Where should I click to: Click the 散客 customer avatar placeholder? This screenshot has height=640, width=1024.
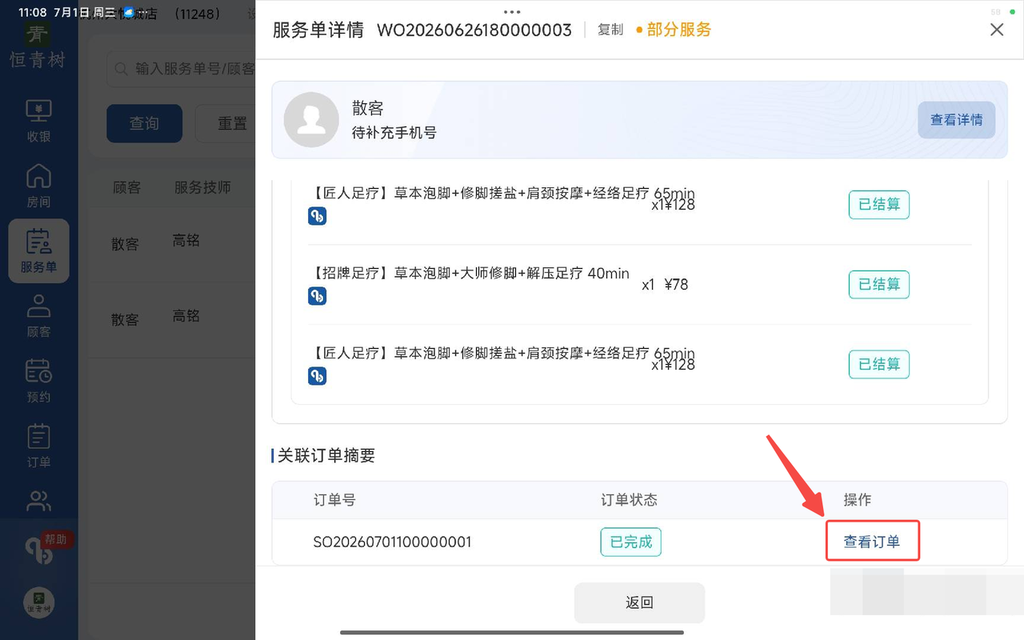click(312, 120)
